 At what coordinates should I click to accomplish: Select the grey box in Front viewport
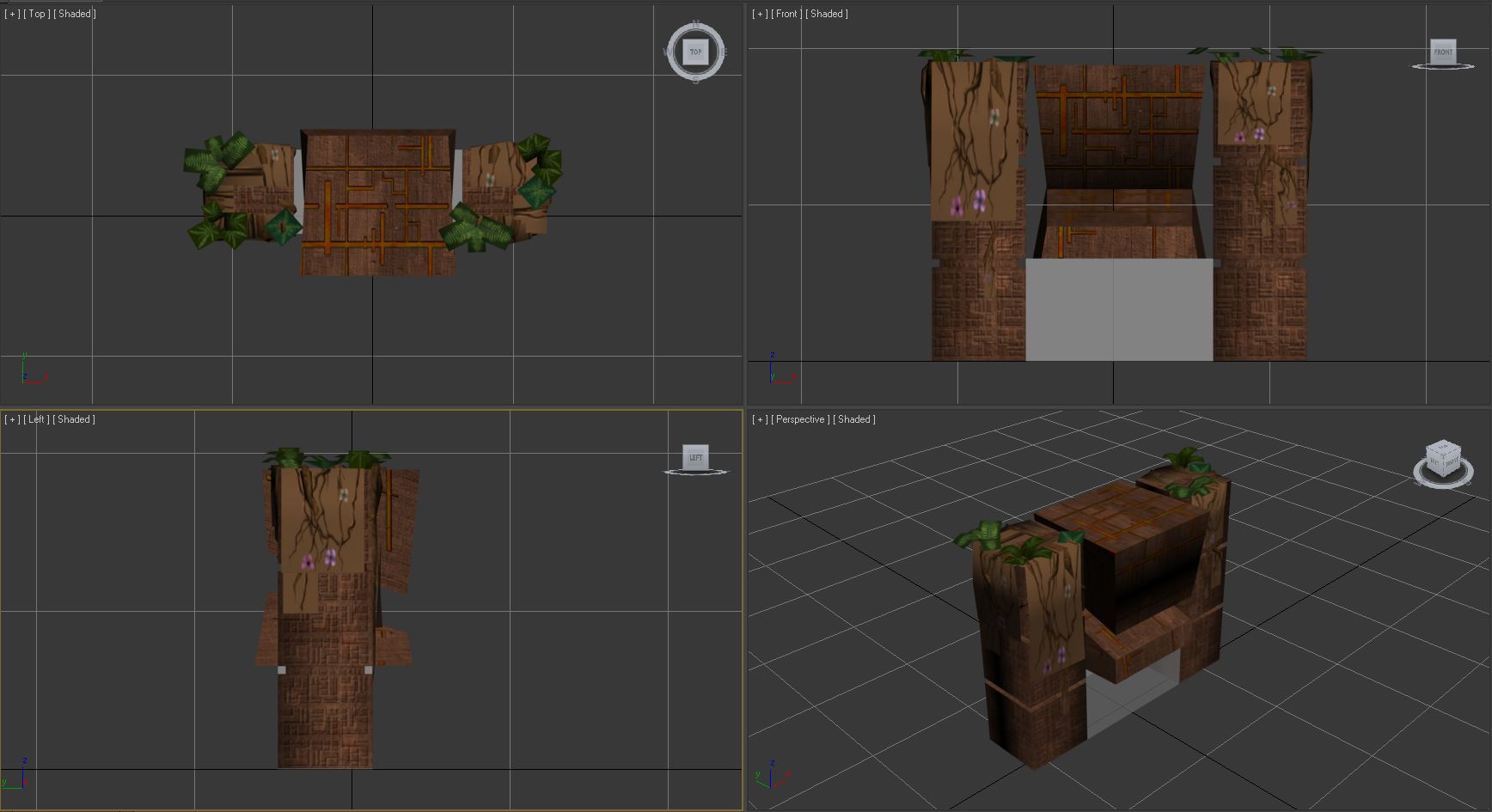(x=1119, y=309)
